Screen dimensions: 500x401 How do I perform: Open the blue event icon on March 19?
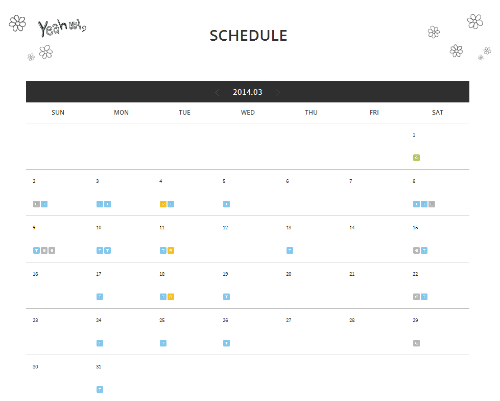click(226, 297)
